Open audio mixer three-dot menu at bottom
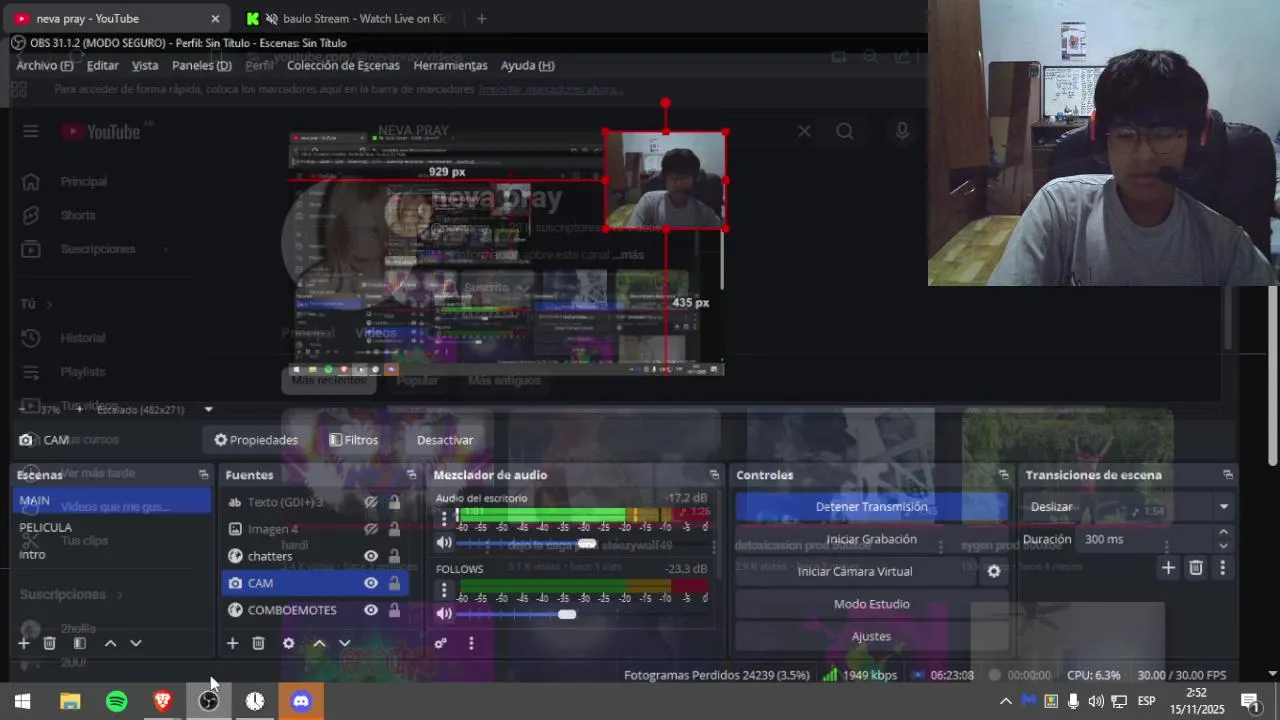 pyautogui.click(x=471, y=643)
